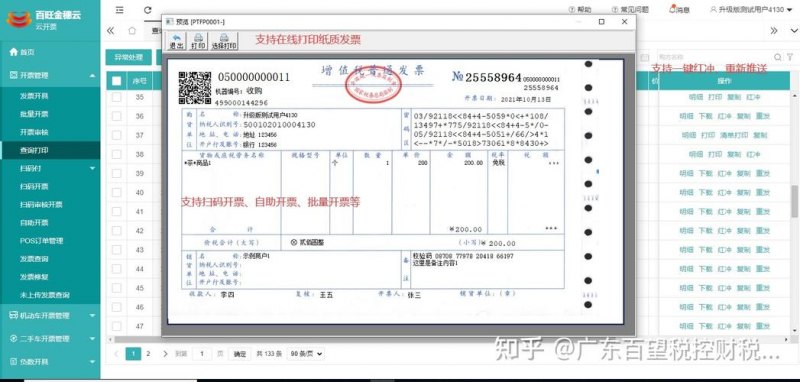Screen dimensions: 800x382
Task: Open 发票修复 in the sidebar
Action: [34, 277]
